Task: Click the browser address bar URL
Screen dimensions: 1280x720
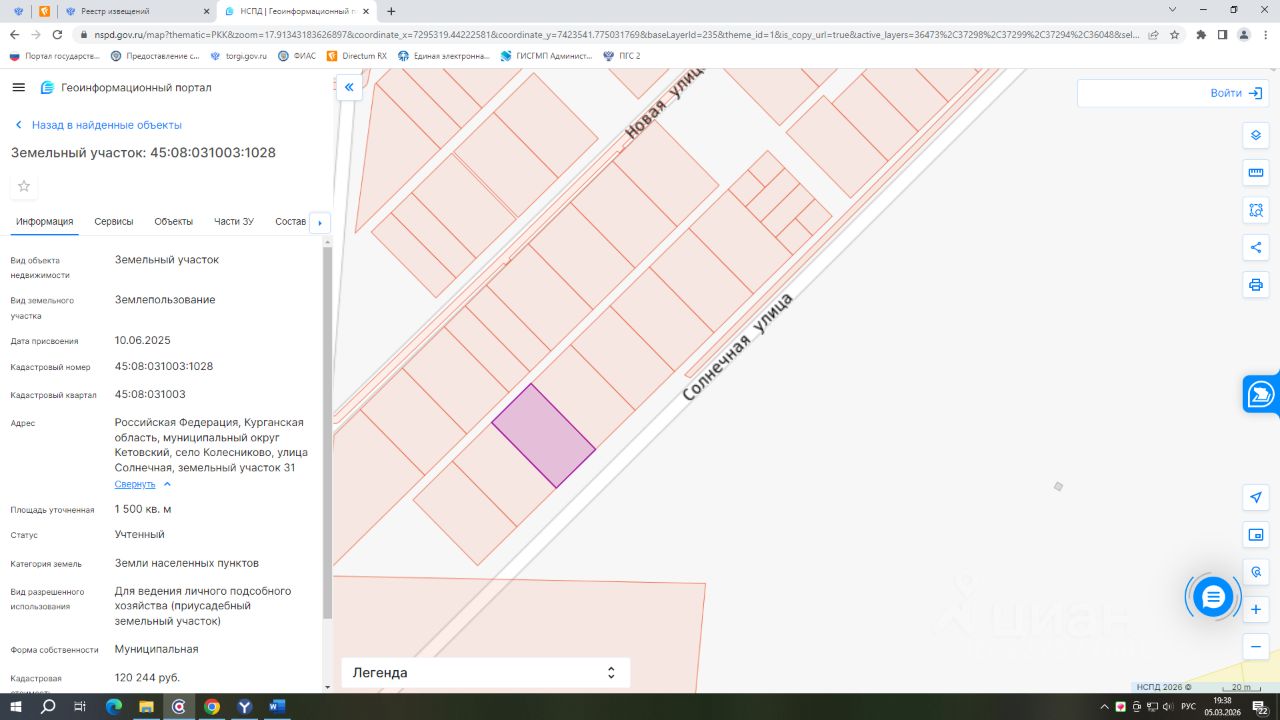Action: point(617,34)
